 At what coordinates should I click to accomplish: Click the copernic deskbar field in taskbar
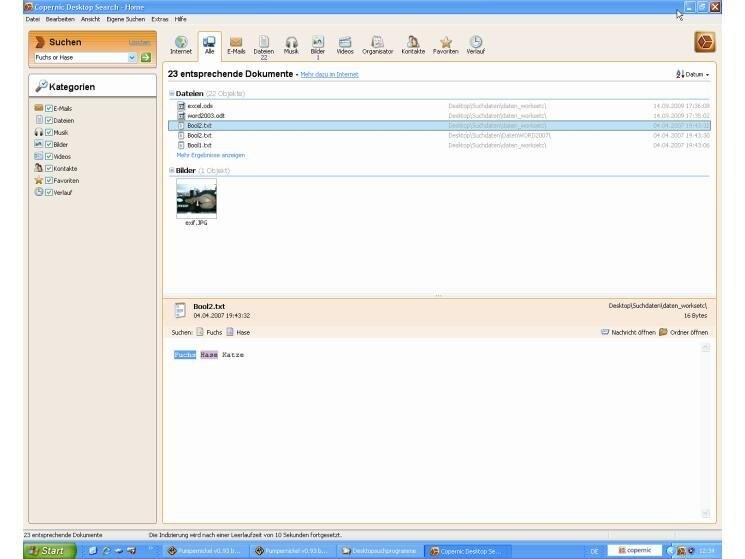pyautogui.click(x=634, y=550)
